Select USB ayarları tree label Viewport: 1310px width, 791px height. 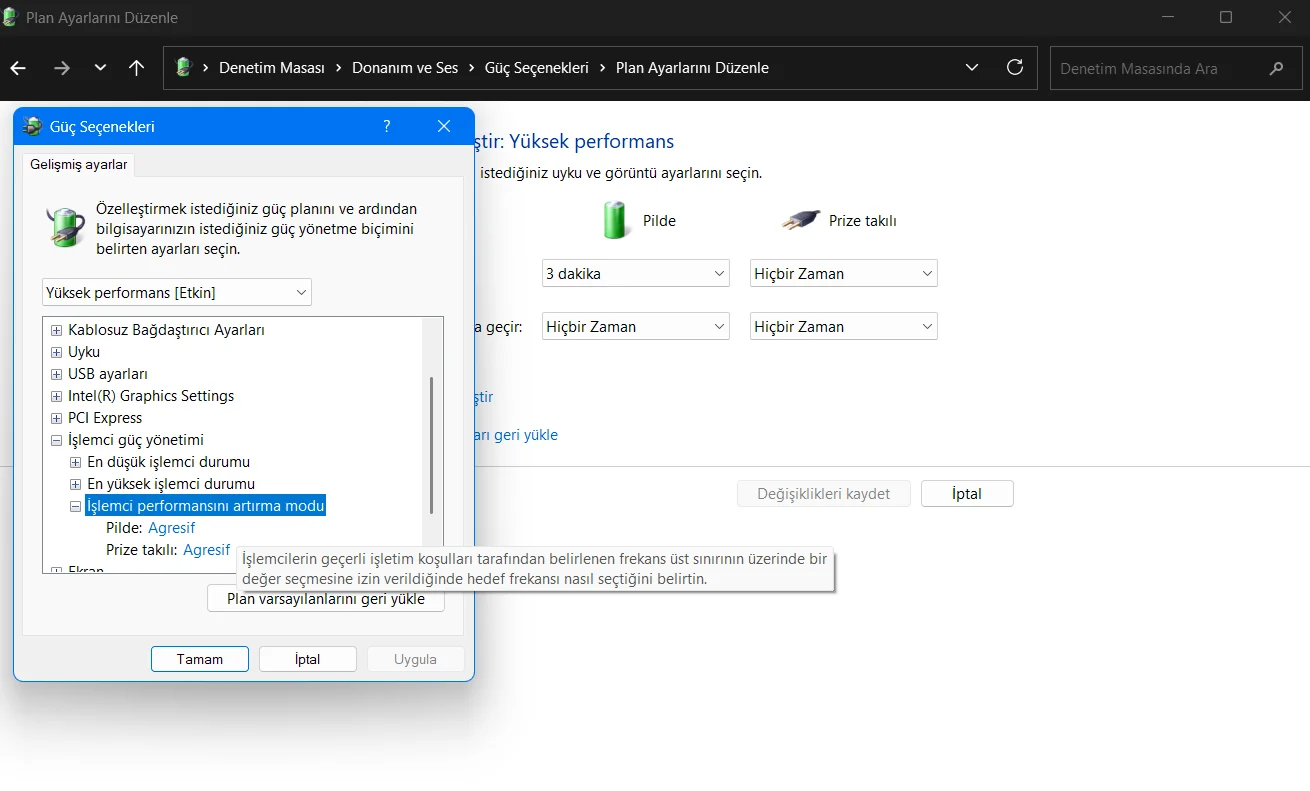pyautogui.click(x=108, y=374)
